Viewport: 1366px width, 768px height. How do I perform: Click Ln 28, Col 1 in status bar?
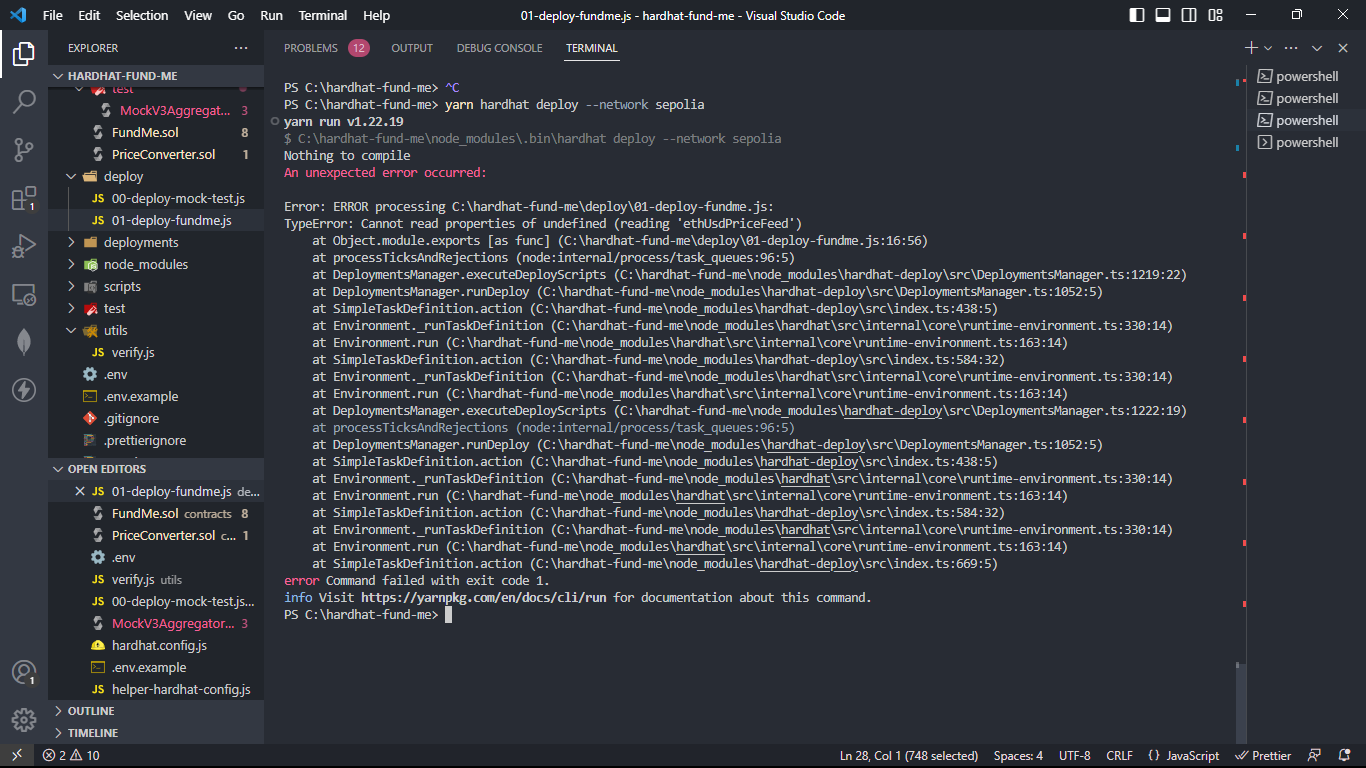coord(909,756)
